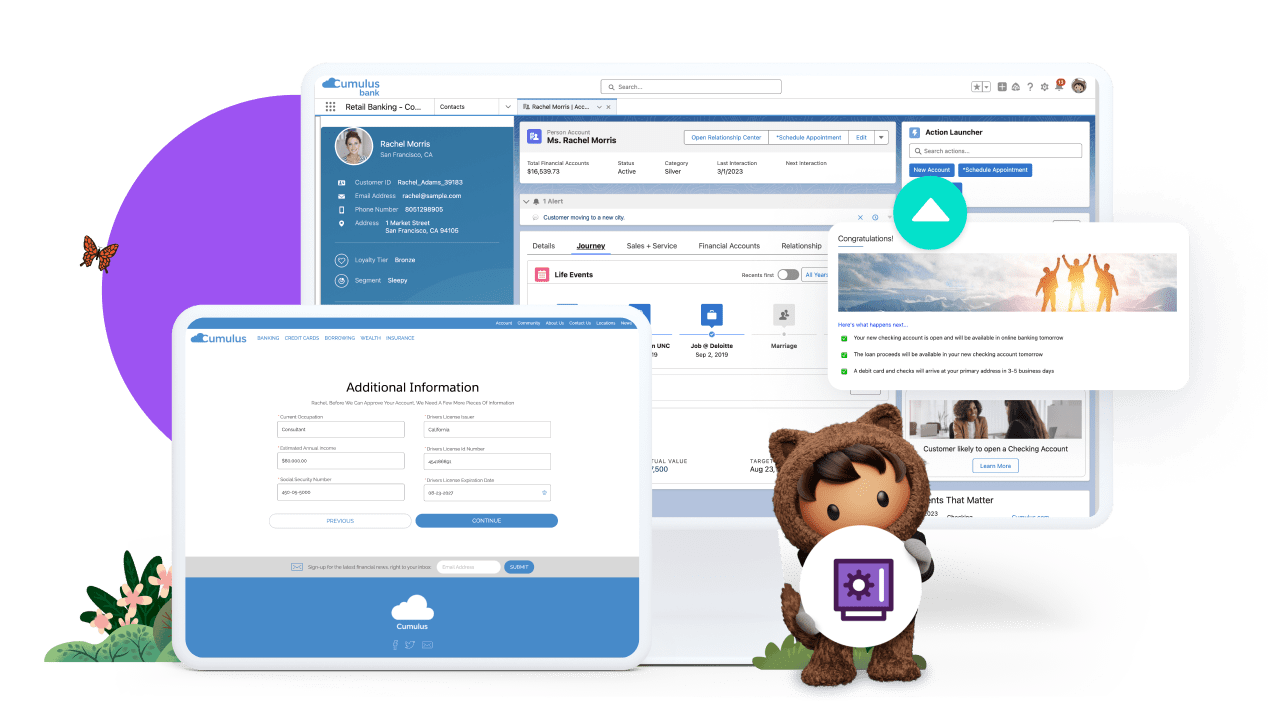Open the INSURANCE menu on the Cumulus site
Image resolution: width=1268 pixels, height=714 pixels.
[x=400, y=338]
